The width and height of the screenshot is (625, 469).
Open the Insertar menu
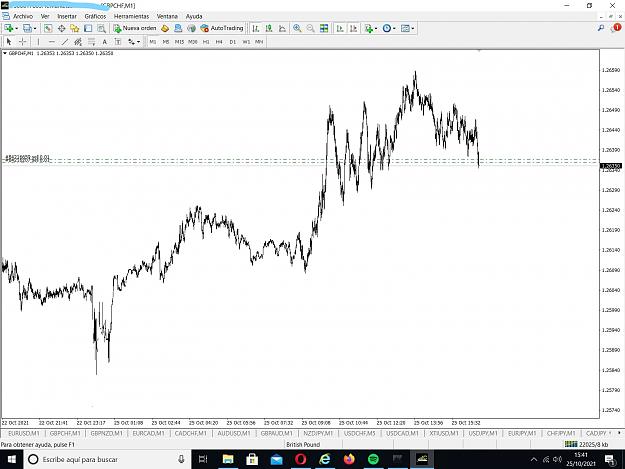(67, 16)
